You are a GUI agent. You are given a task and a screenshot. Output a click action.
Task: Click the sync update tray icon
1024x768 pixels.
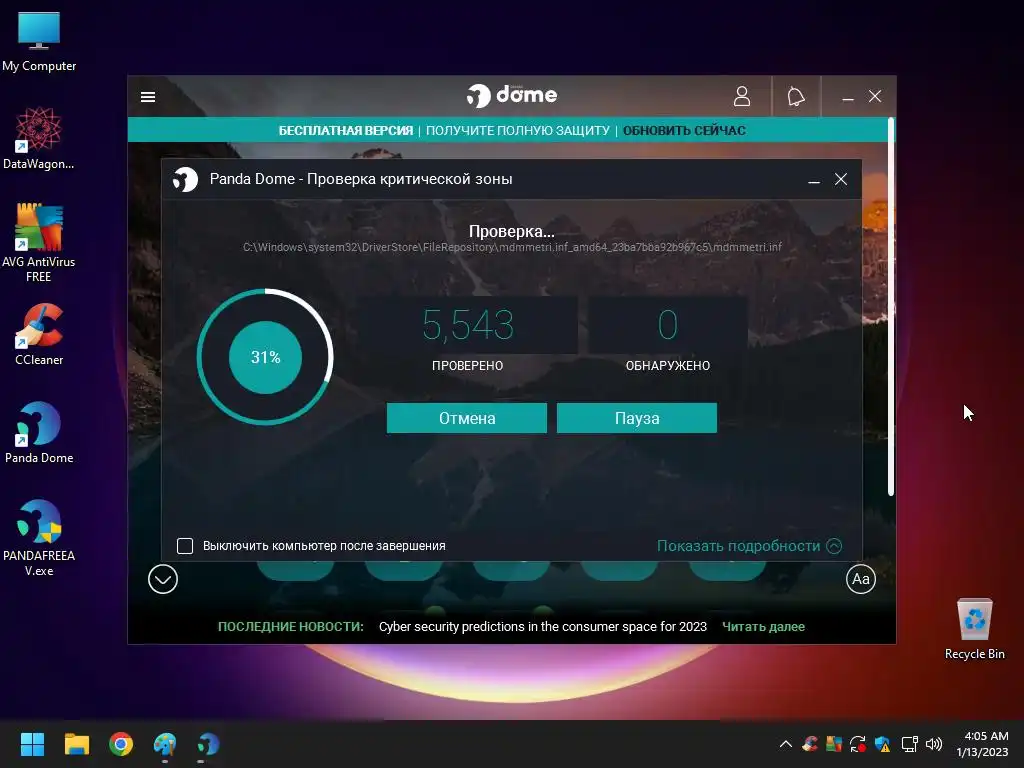pos(857,744)
